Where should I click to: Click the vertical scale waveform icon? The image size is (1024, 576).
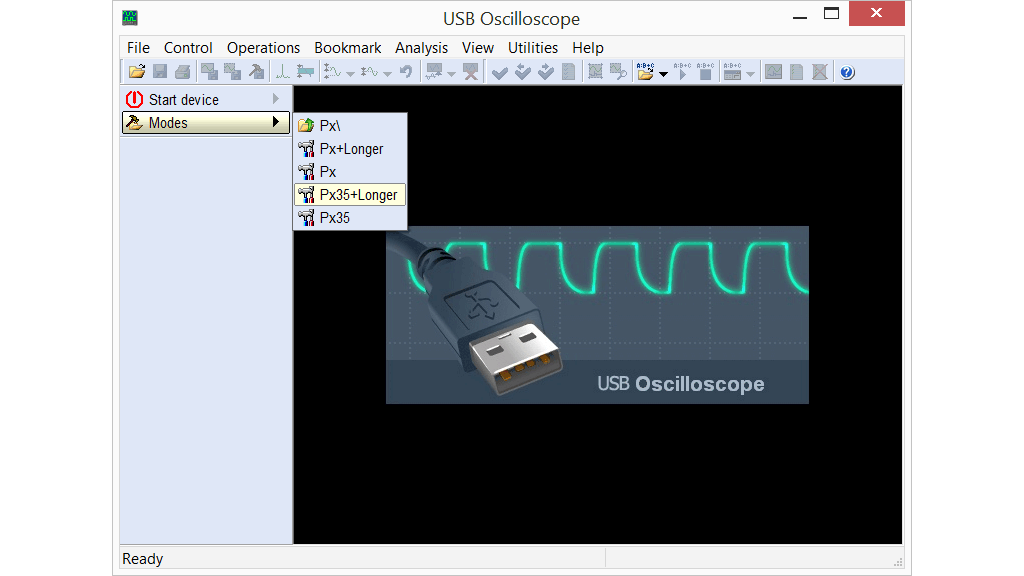click(x=332, y=72)
